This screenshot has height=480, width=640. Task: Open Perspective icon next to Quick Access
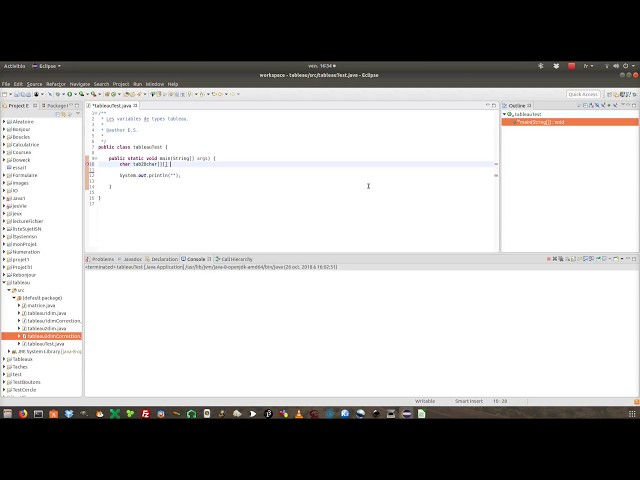pyautogui.click(x=609, y=94)
